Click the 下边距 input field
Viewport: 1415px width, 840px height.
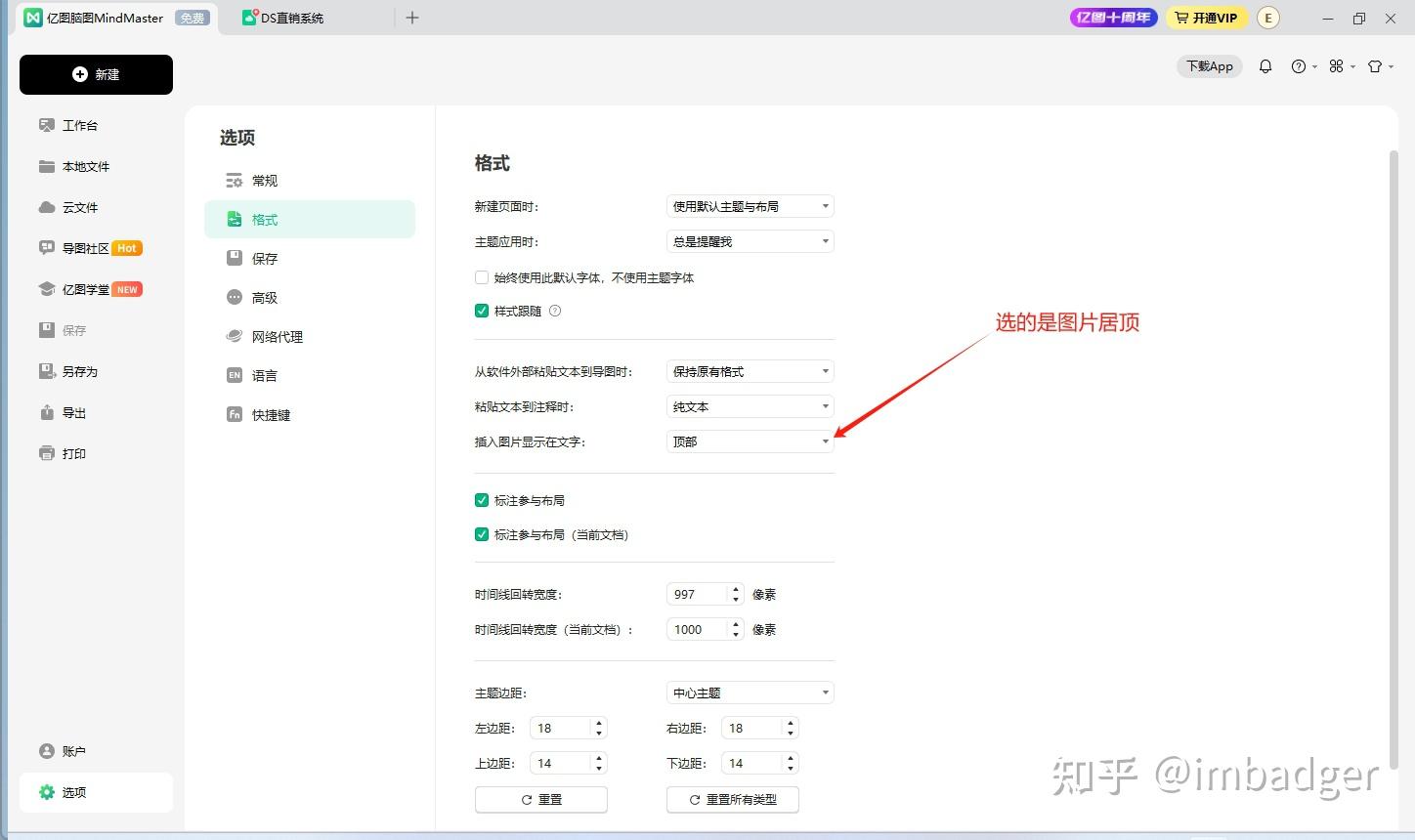click(752, 763)
